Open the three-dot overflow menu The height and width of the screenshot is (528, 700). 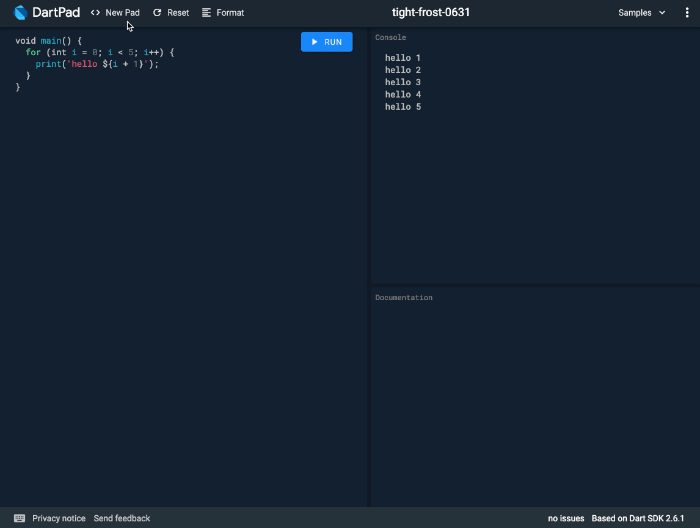686,13
